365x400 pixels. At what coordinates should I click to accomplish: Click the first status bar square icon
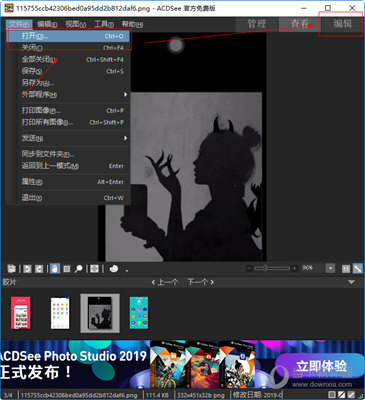[x=332, y=395]
